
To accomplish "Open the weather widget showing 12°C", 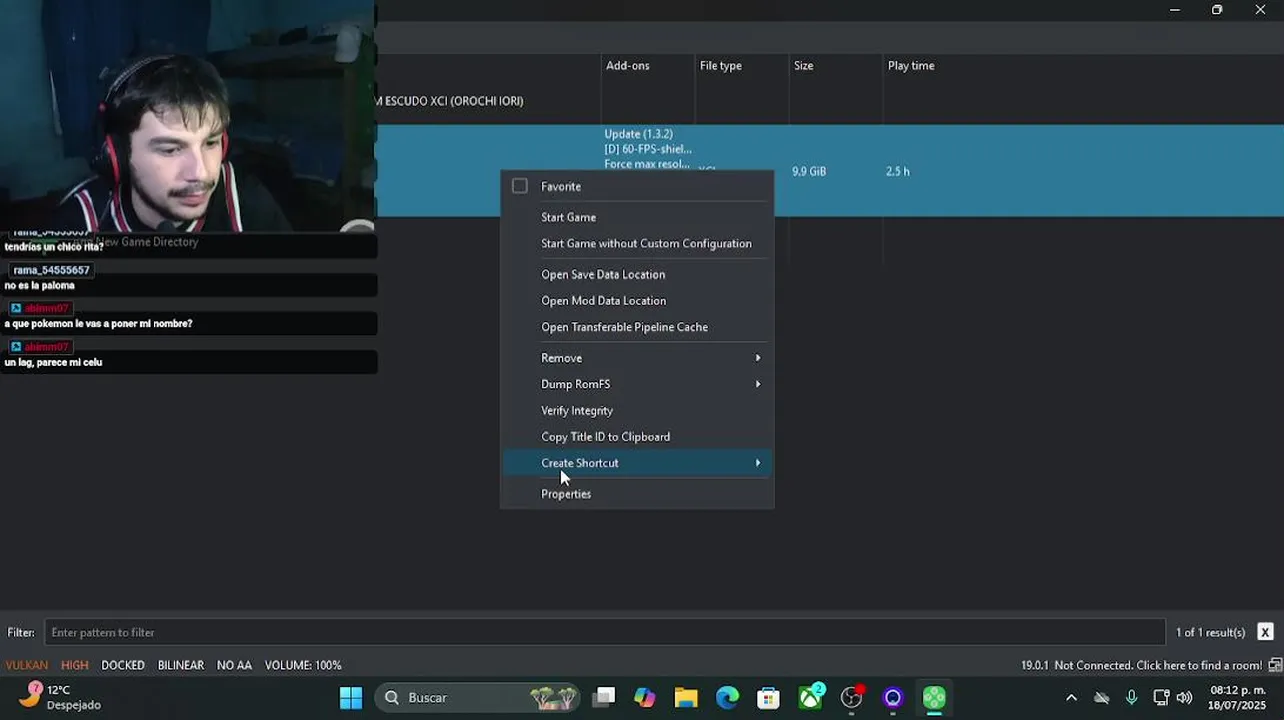I will (x=61, y=697).
